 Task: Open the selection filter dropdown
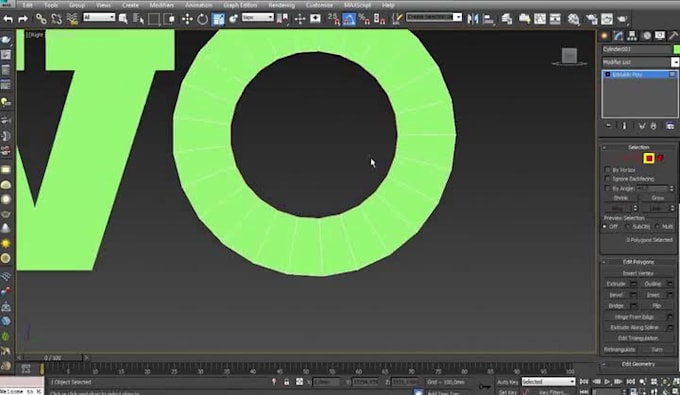[99, 17]
